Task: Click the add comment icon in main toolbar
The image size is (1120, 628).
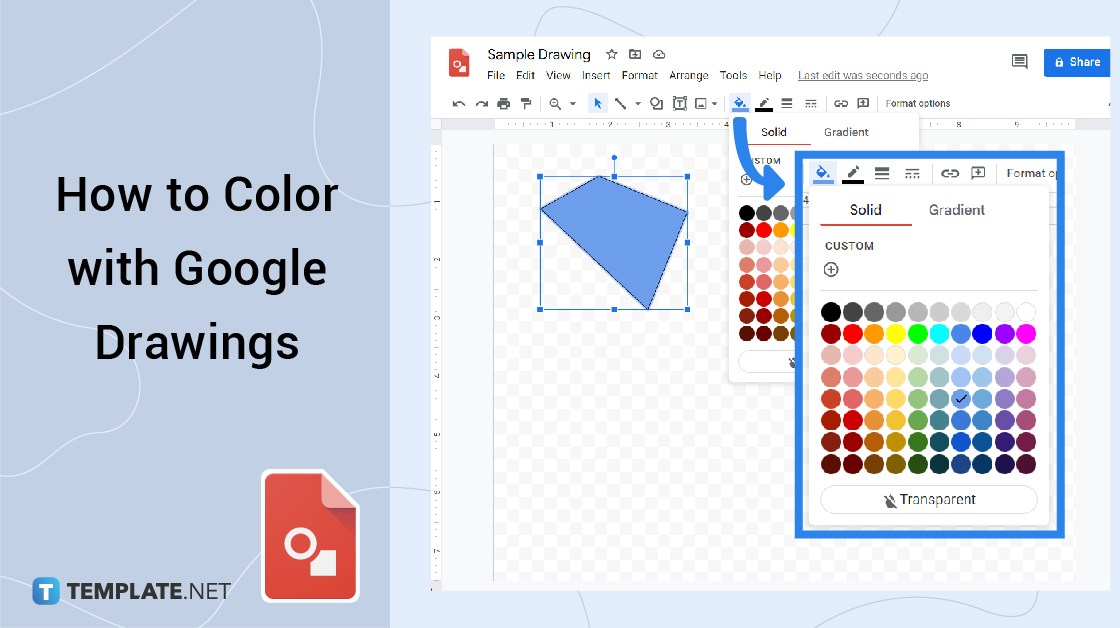Action: pyautogui.click(x=863, y=104)
